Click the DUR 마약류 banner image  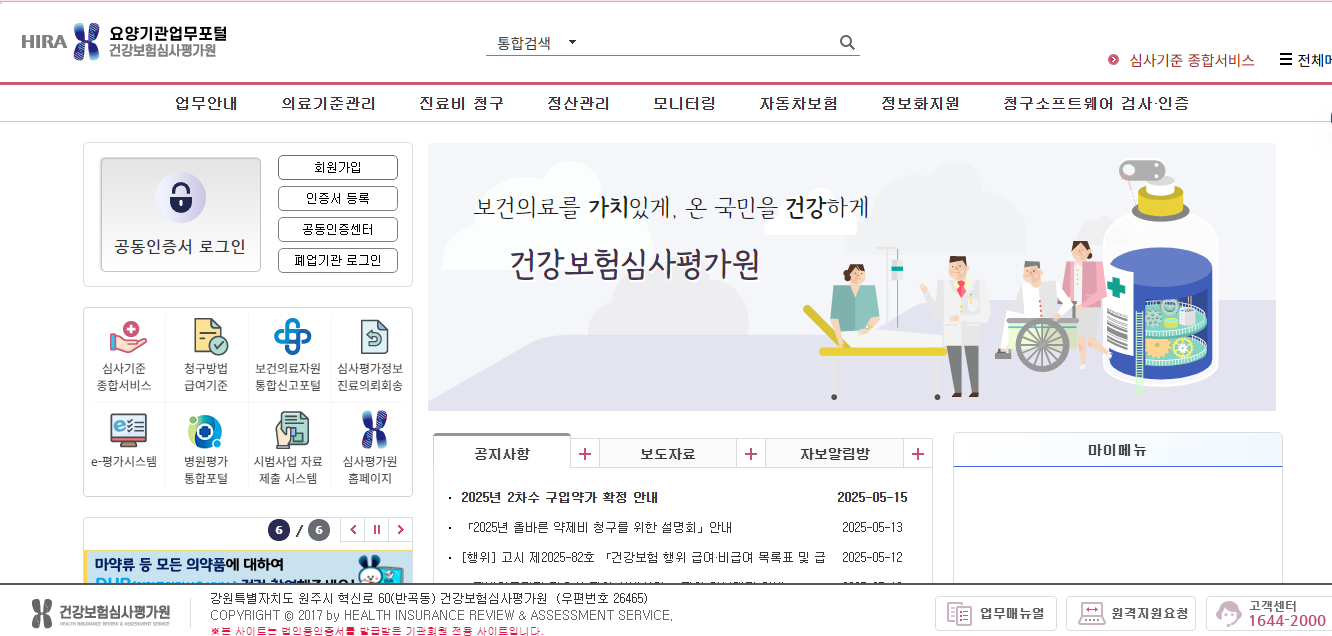(x=248, y=567)
